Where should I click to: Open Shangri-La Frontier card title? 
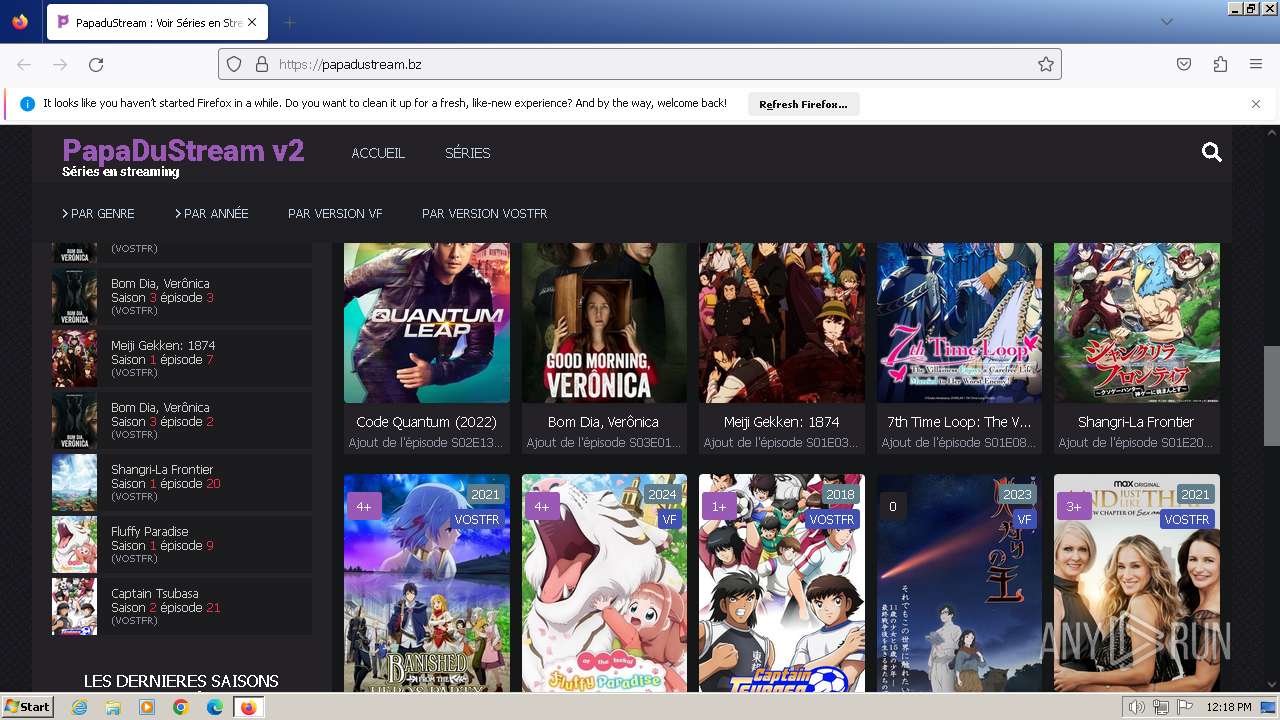(x=1136, y=422)
